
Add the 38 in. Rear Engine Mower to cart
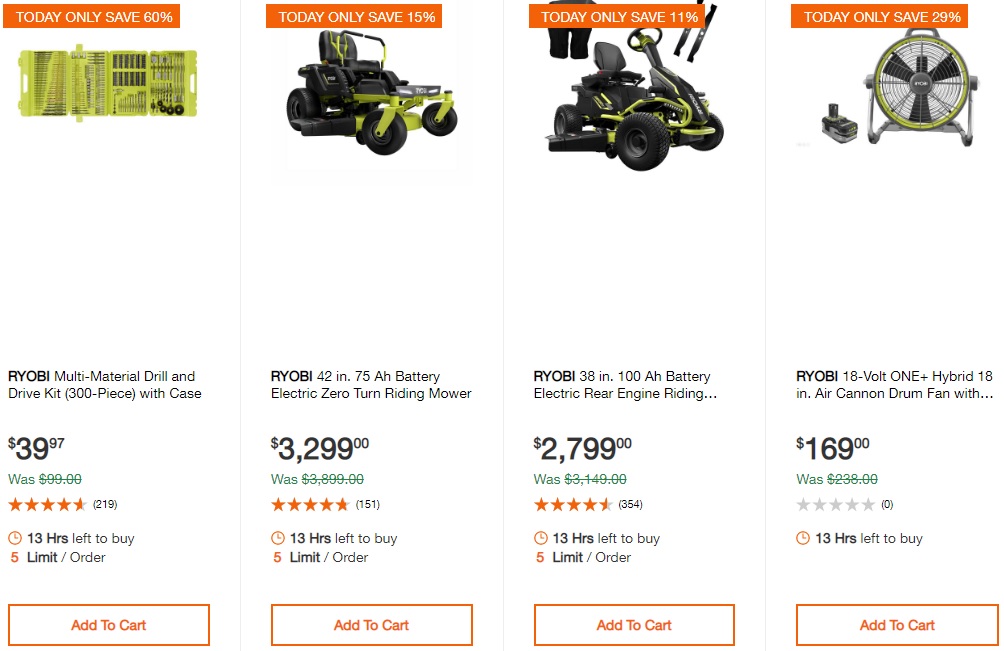(x=634, y=625)
